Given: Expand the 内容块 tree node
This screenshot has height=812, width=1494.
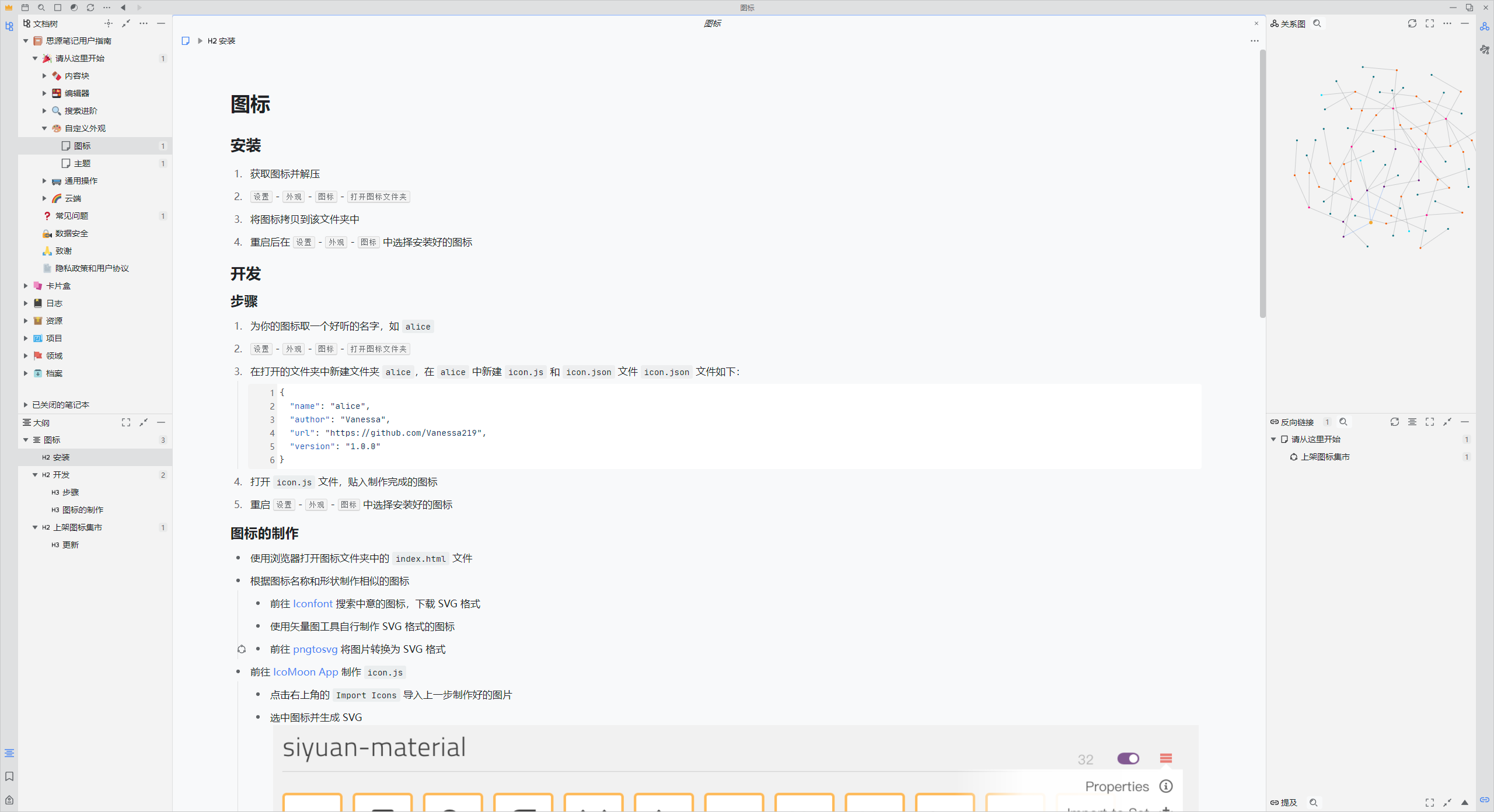Looking at the screenshot, I should 44,76.
